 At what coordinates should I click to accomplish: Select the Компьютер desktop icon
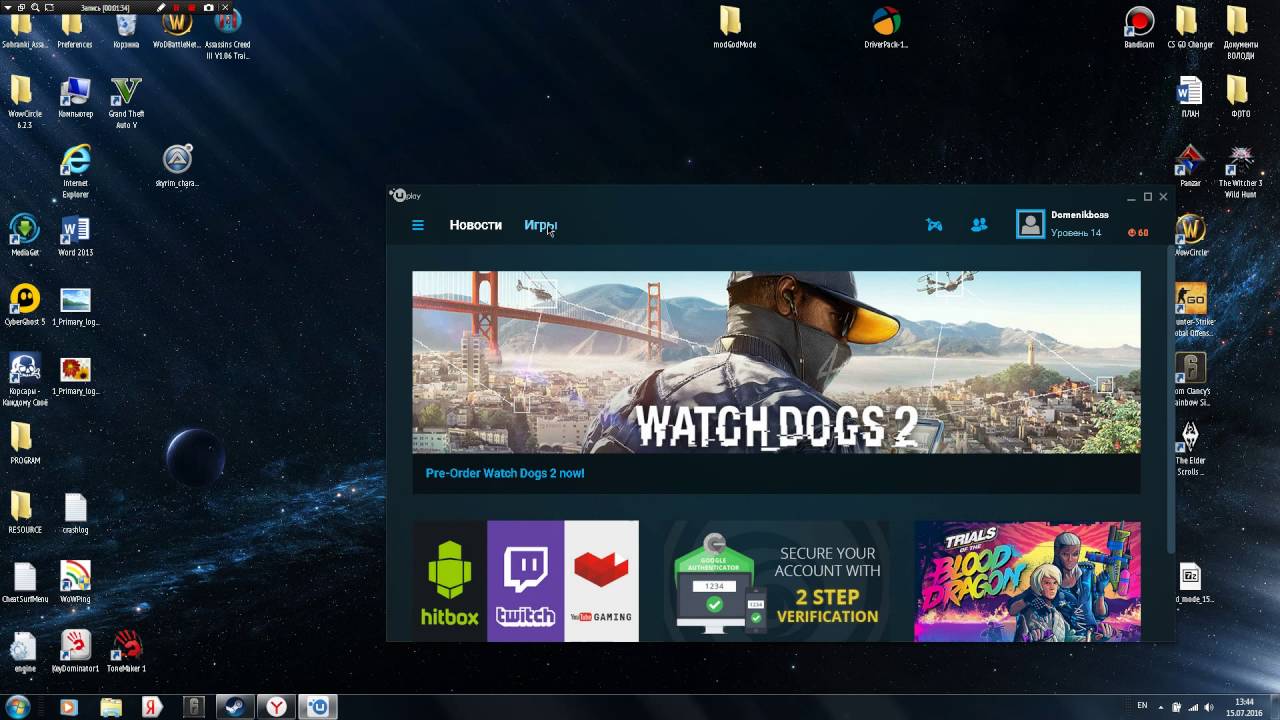point(76,97)
